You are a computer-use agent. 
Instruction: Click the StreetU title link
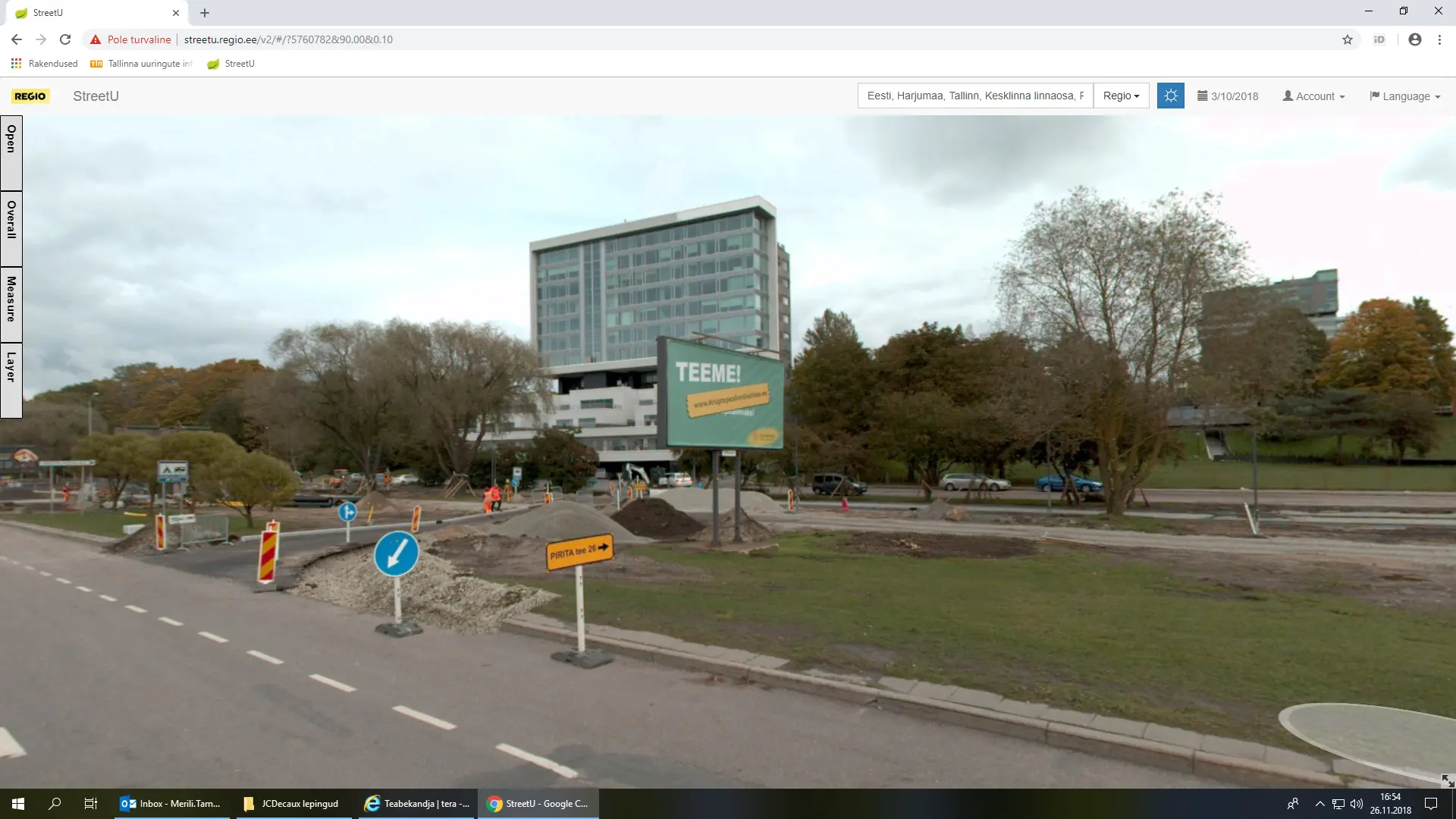coord(96,96)
